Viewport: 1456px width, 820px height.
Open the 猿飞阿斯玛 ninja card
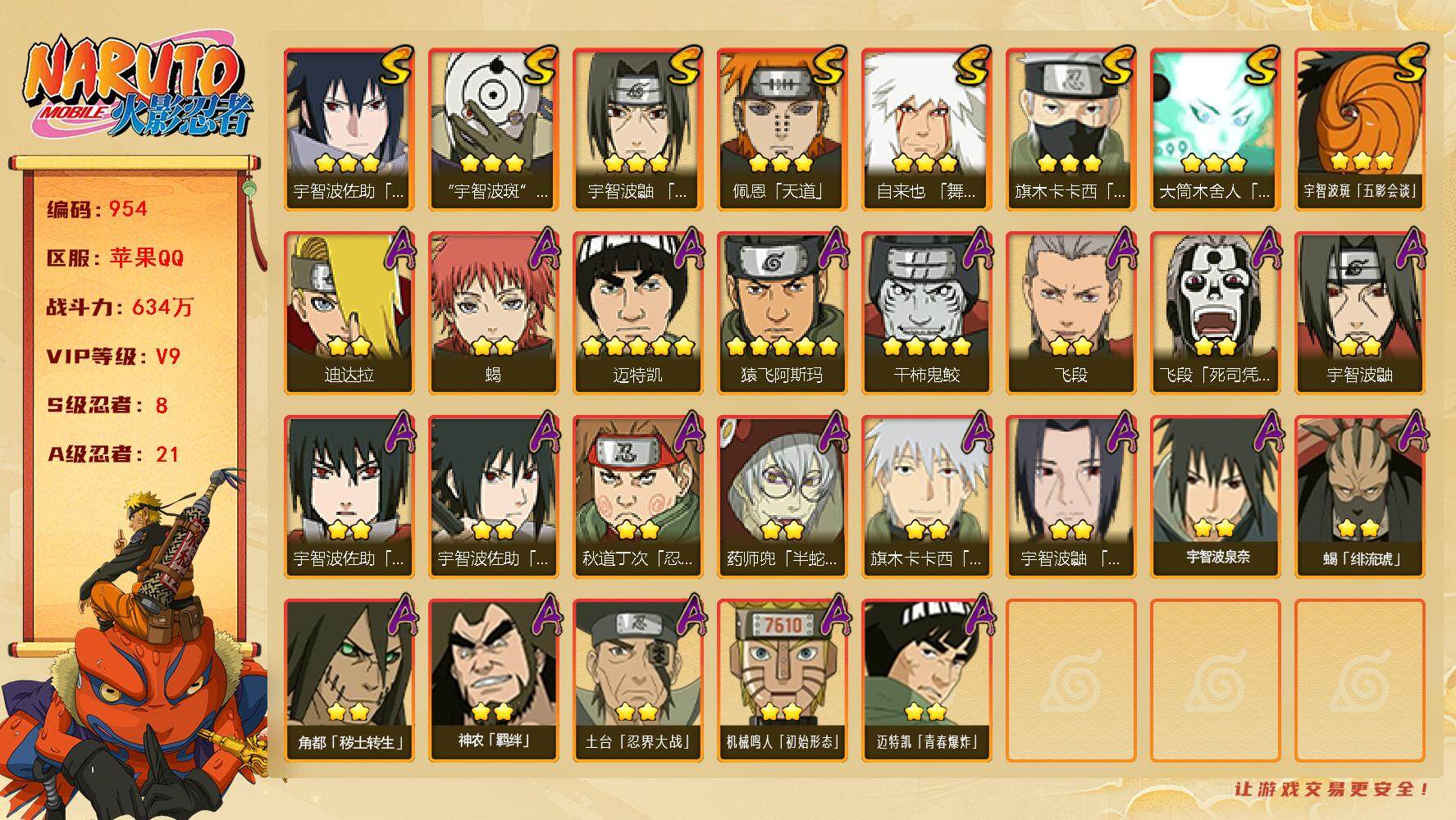pyautogui.click(x=782, y=313)
